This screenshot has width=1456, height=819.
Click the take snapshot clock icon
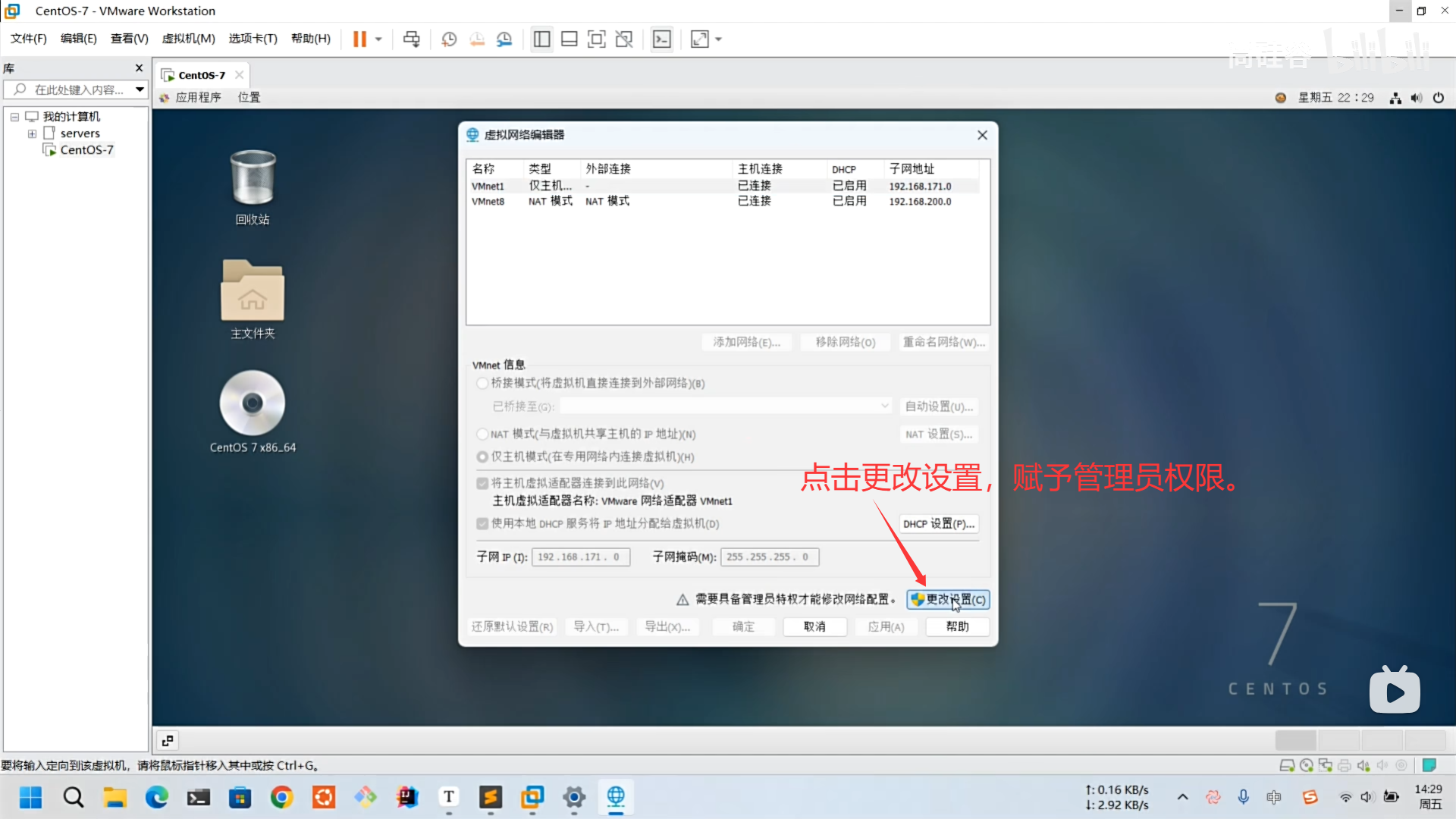click(449, 39)
